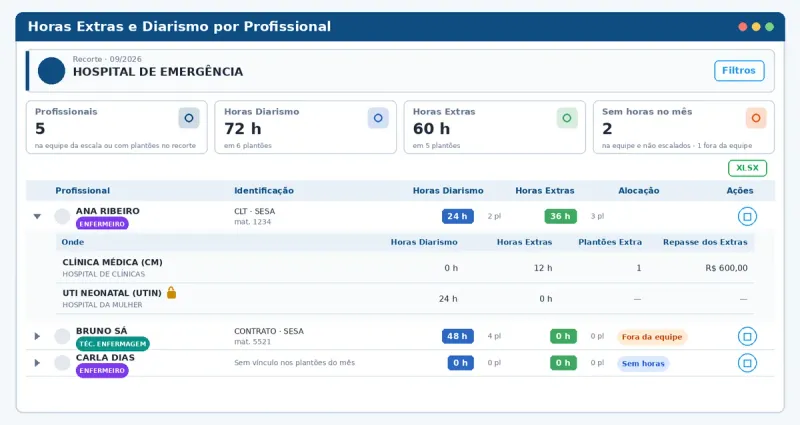Image resolution: width=800 pixels, height=425 pixels.
Task: Open the action icon for Carla Dias
Action: 747,363
